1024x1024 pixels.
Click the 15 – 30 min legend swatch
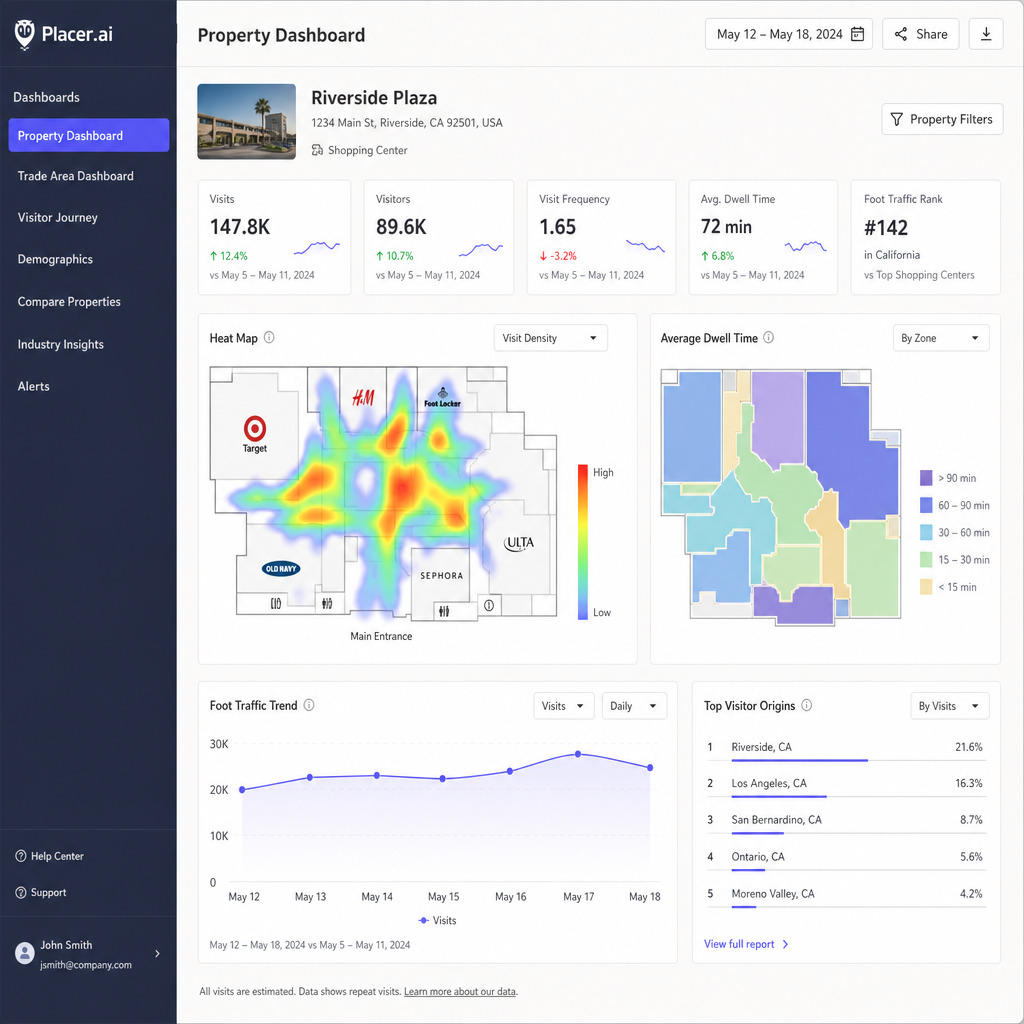click(x=926, y=560)
